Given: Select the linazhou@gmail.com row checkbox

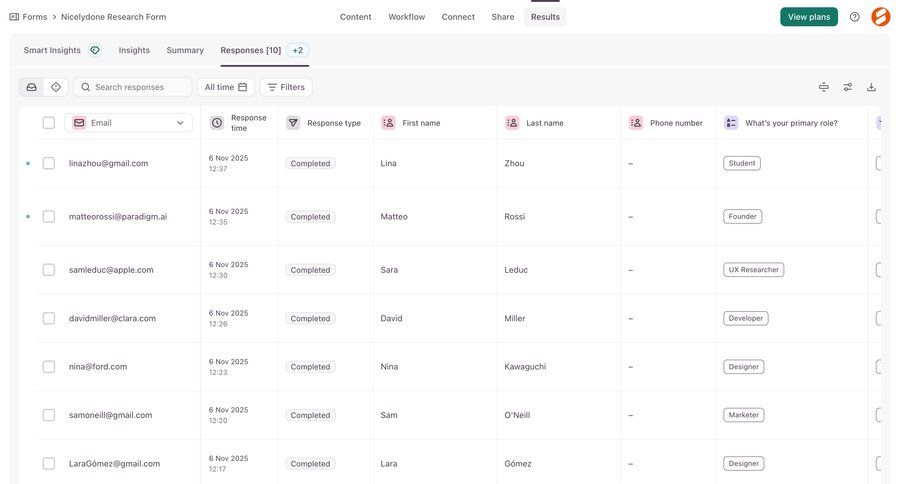Looking at the screenshot, I should pyautogui.click(x=49, y=164).
